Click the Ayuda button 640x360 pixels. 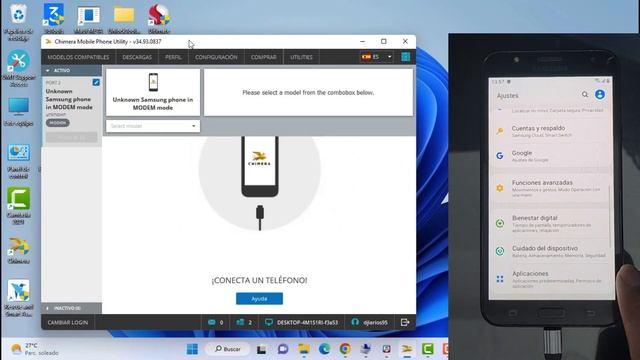coord(259,299)
